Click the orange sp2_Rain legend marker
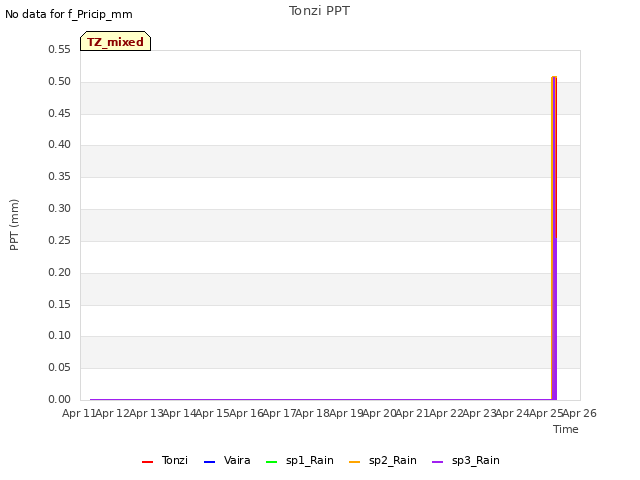Viewport: 640px width, 480px height. tap(355, 462)
